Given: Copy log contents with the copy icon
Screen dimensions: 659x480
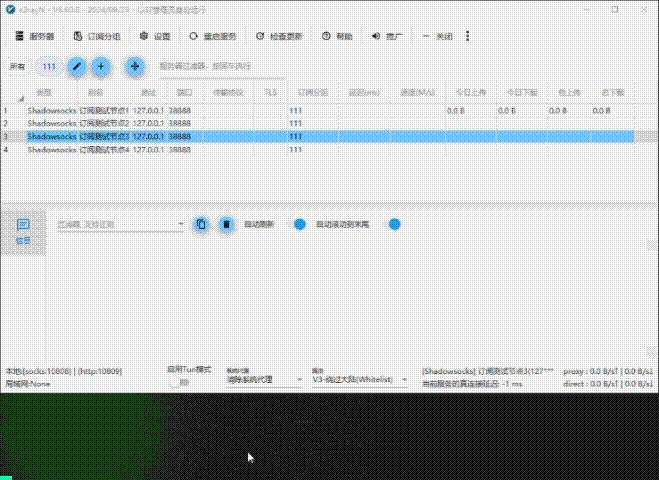Looking at the screenshot, I should (x=201, y=224).
